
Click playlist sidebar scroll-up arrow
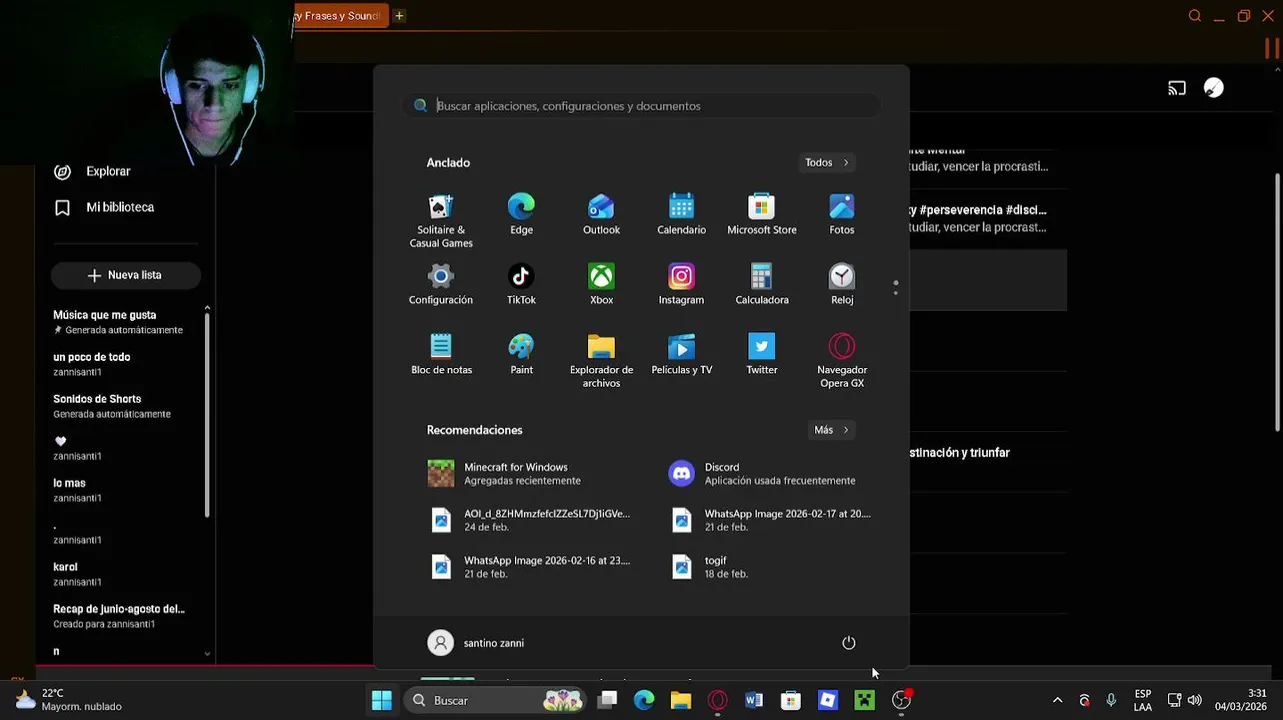coord(207,308)
